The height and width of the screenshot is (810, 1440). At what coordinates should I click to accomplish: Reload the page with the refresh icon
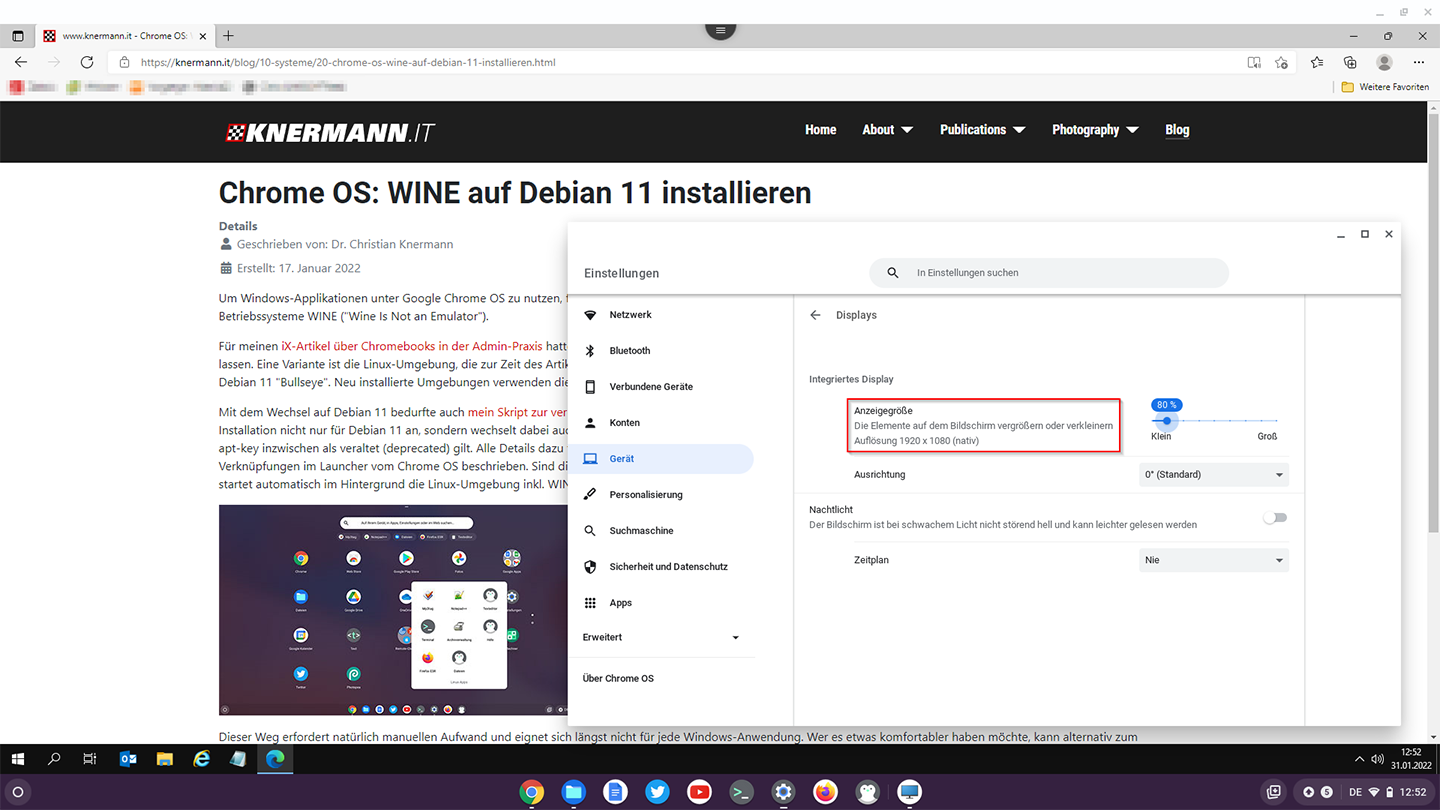tap(87, 62)
